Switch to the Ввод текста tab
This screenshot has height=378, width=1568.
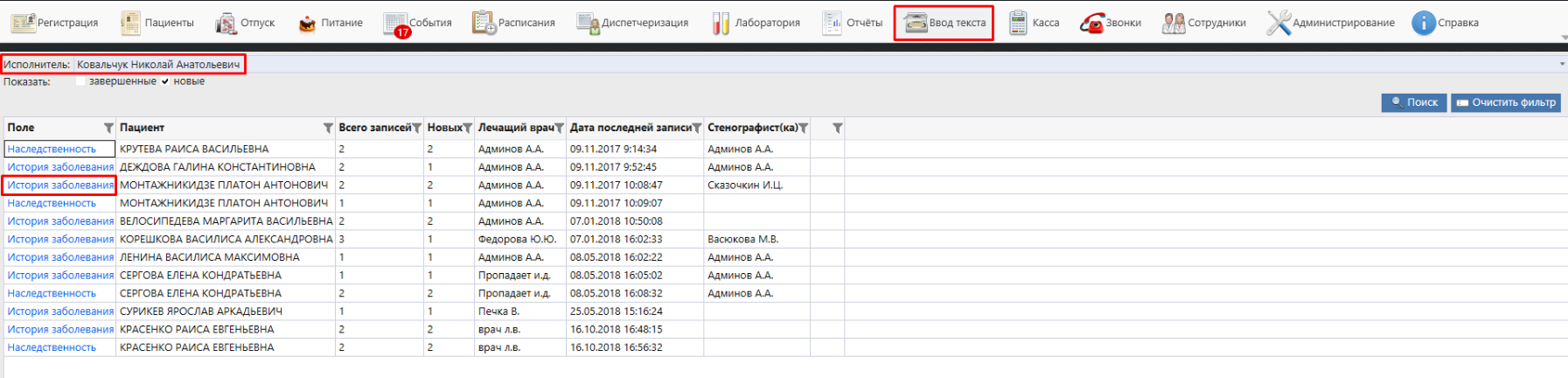click(944, 23)
